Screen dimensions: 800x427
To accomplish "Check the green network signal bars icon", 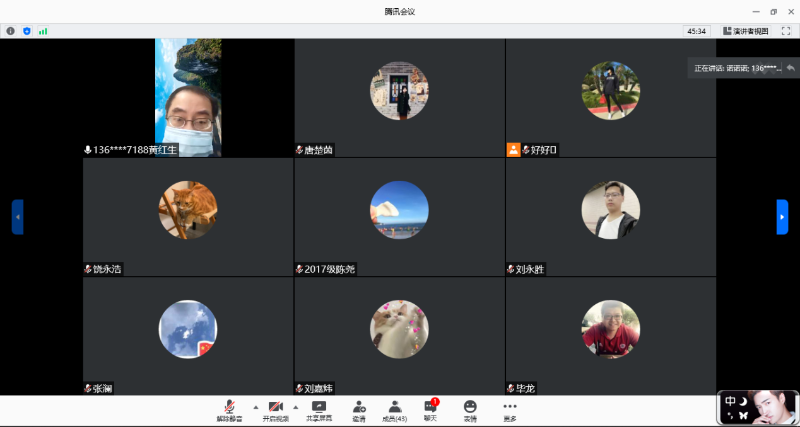I will click(x=43, y=31).
